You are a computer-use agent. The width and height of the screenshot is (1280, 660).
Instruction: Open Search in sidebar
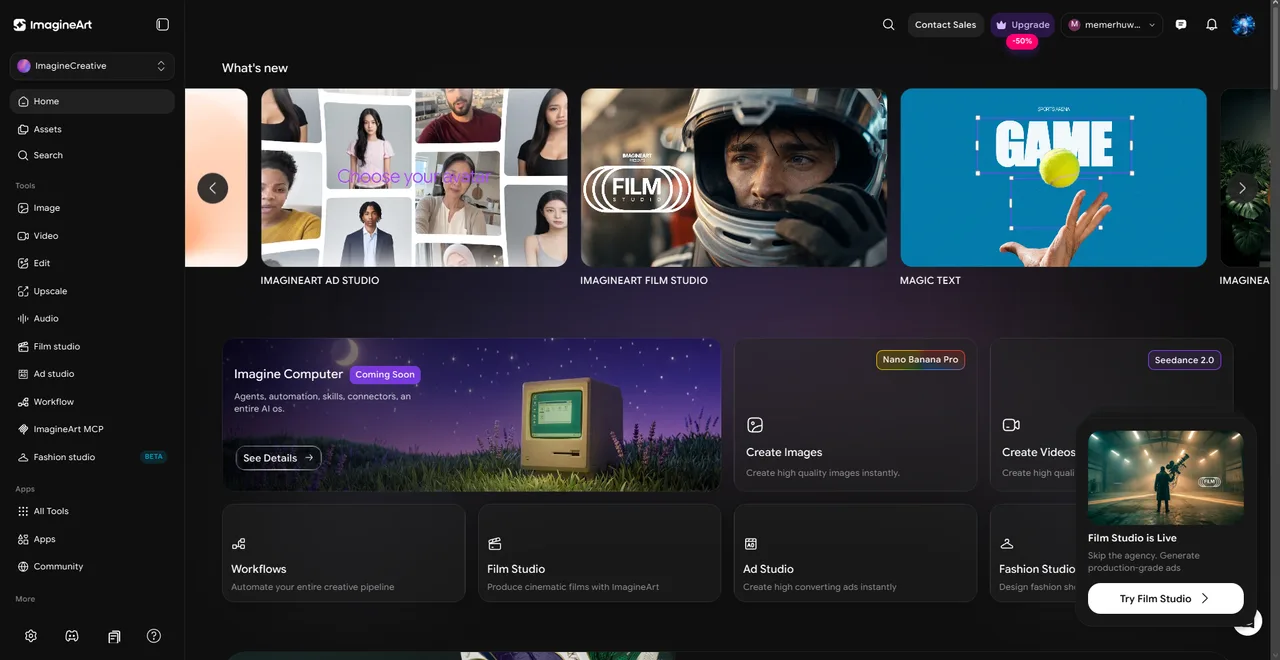pos(92,155)
